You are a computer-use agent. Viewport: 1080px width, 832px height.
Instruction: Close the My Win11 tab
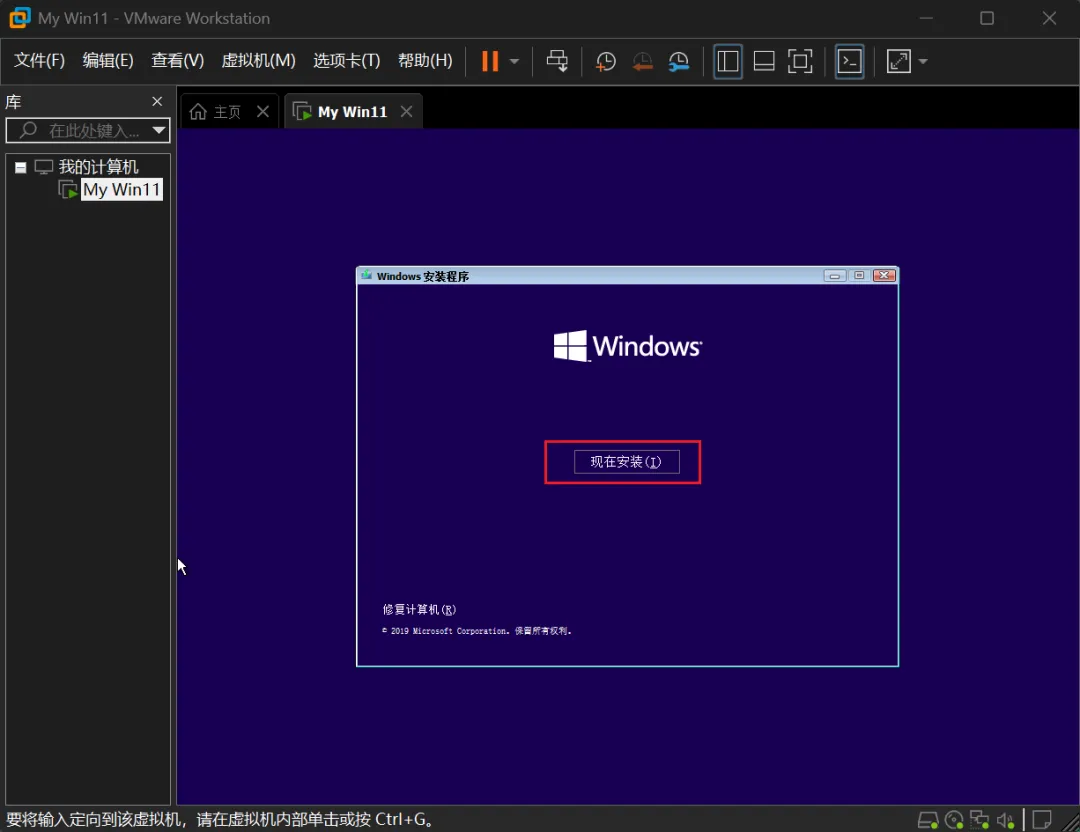(x=406, y=112)
